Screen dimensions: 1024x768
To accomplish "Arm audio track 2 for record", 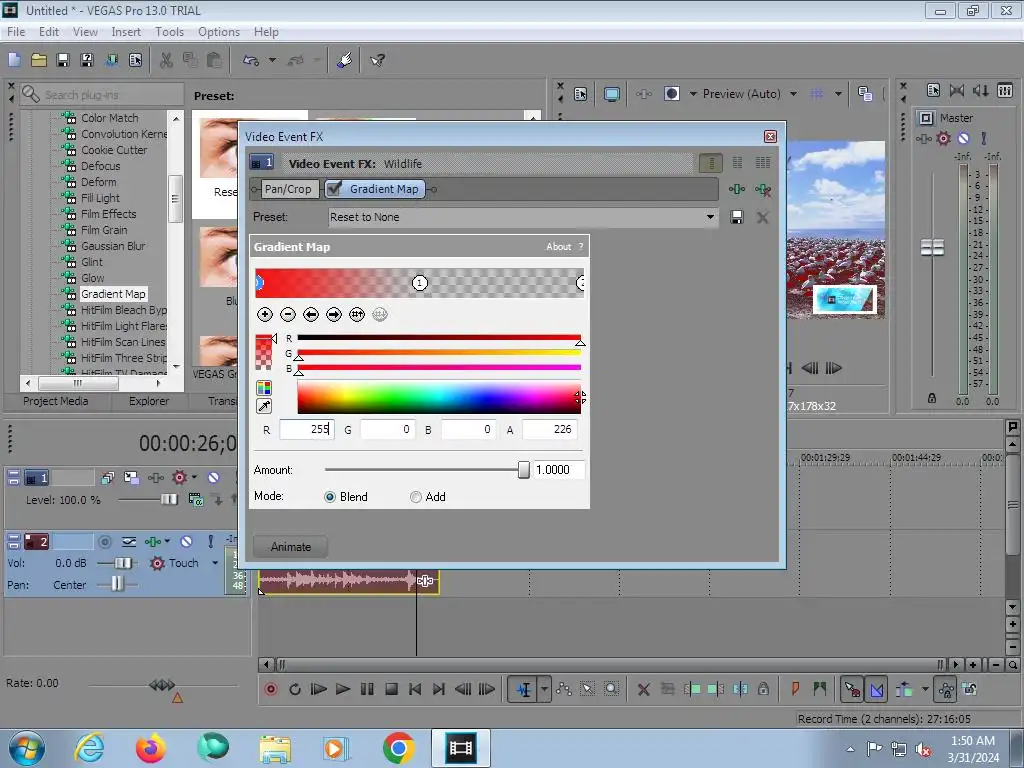I will click(104, 541).
